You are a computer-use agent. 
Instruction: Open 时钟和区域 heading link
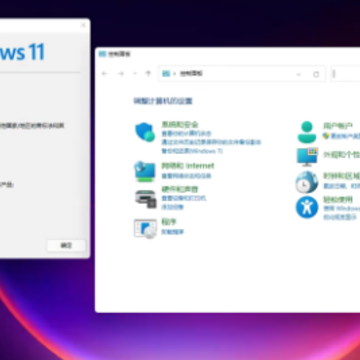342,176
